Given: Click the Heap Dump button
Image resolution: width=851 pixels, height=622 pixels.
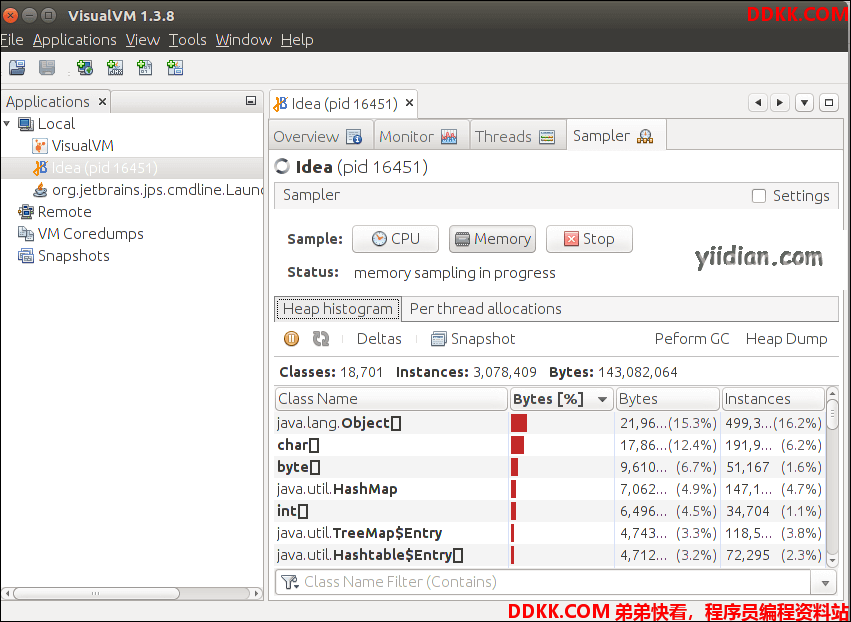Looking at the screenshot, I should (x=786, y=339).
